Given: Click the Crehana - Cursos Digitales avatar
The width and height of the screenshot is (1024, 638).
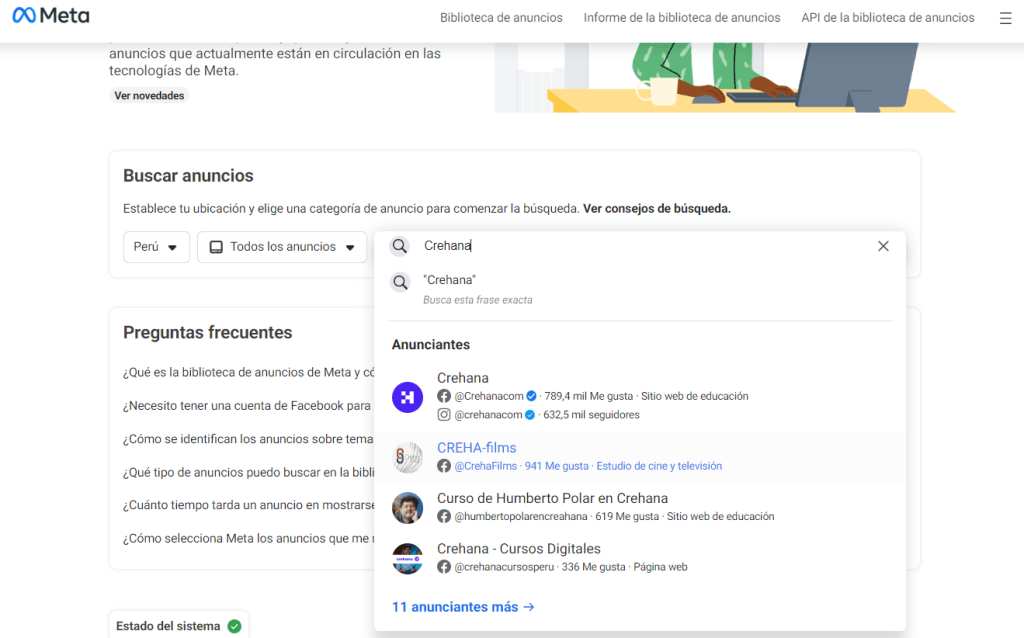Looking at the screenshot, I should 408,558.
